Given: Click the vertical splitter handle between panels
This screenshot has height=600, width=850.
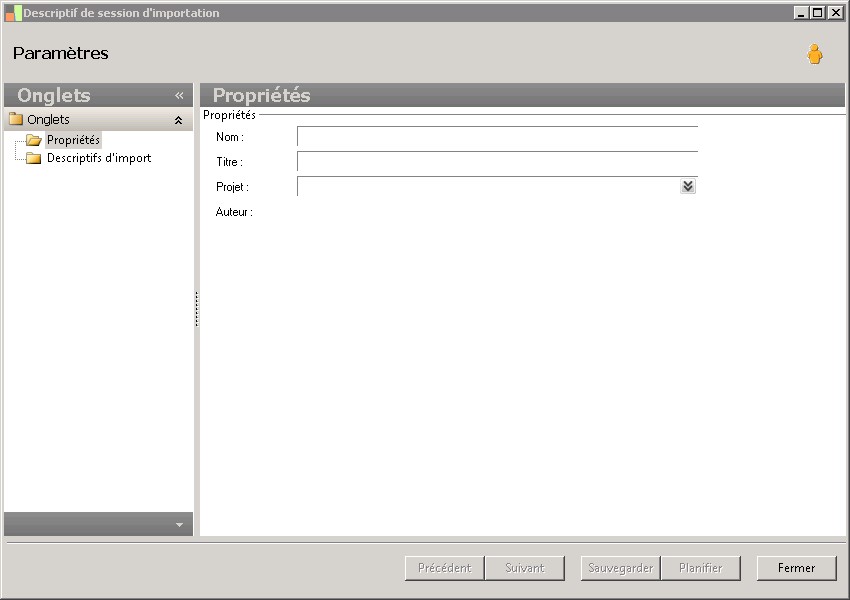Looking at the screenshot, I should (x=196, y=309).
